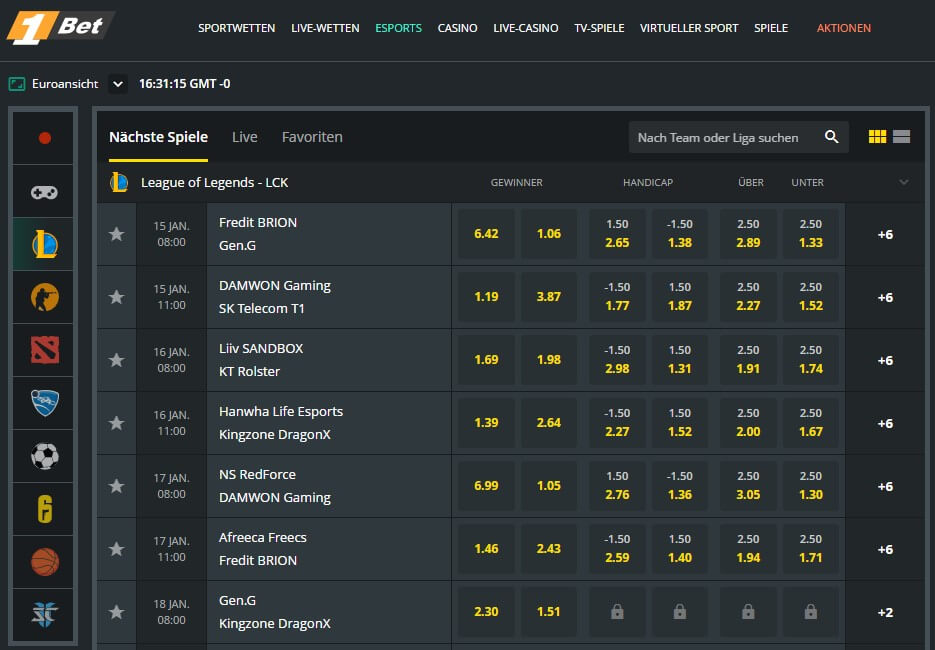This screenshot has width=935, height=650.
Task: Open AKTIONEN promotions link
Action: [x=844, y=28]
